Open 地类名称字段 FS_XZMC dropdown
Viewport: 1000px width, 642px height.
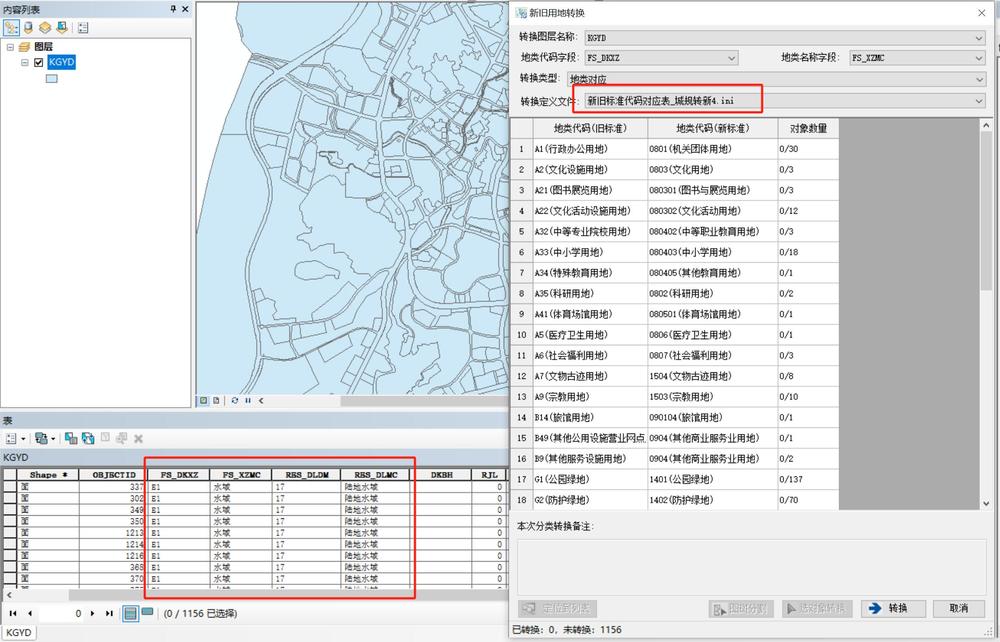pos(978,58)
